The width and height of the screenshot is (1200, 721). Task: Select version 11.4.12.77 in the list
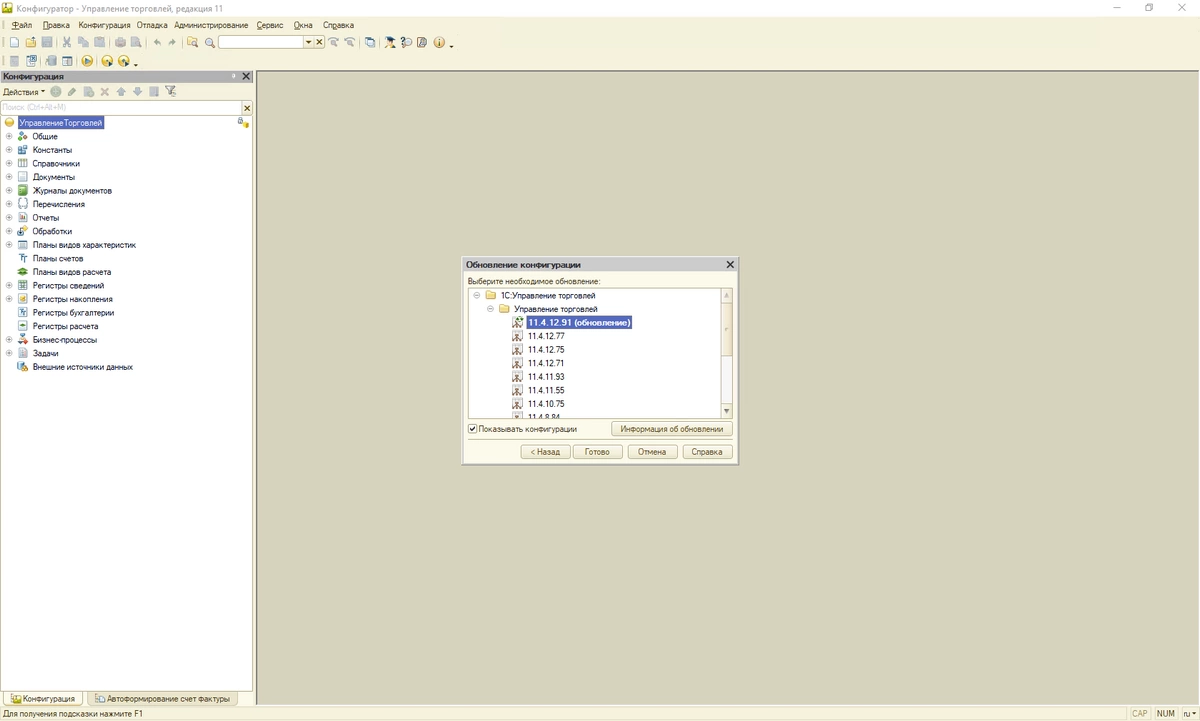tap(546, 336)
